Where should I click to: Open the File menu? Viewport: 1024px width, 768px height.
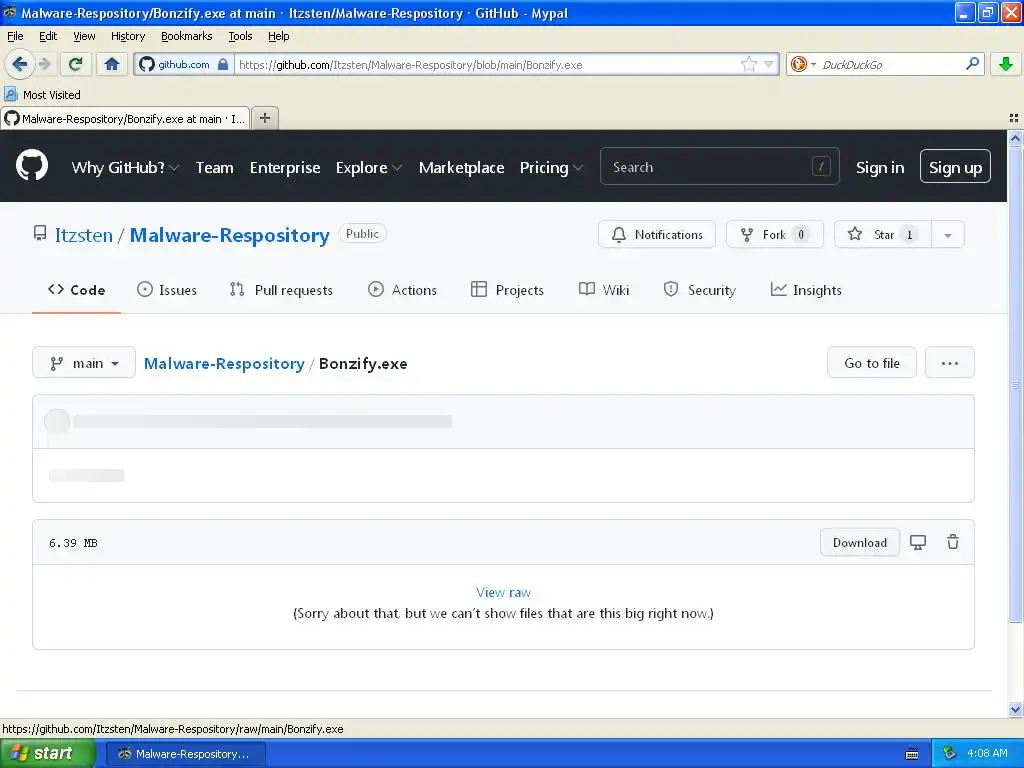click(15, 36)
